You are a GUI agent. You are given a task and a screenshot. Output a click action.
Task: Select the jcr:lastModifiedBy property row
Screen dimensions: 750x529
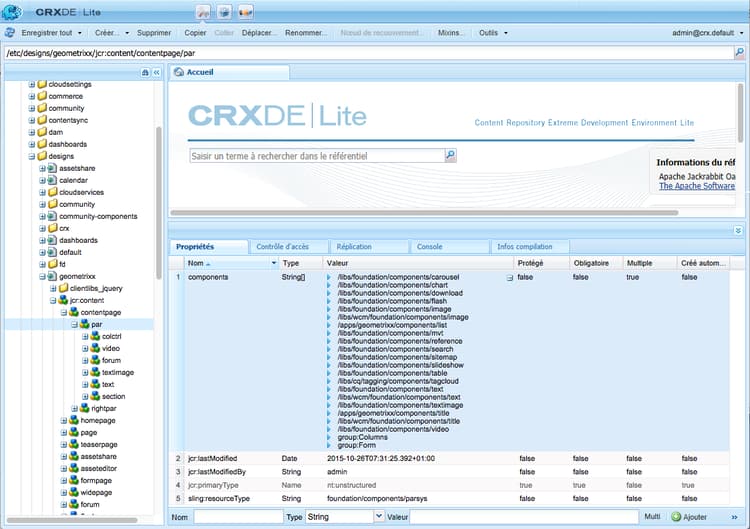[x=450, y=472]
